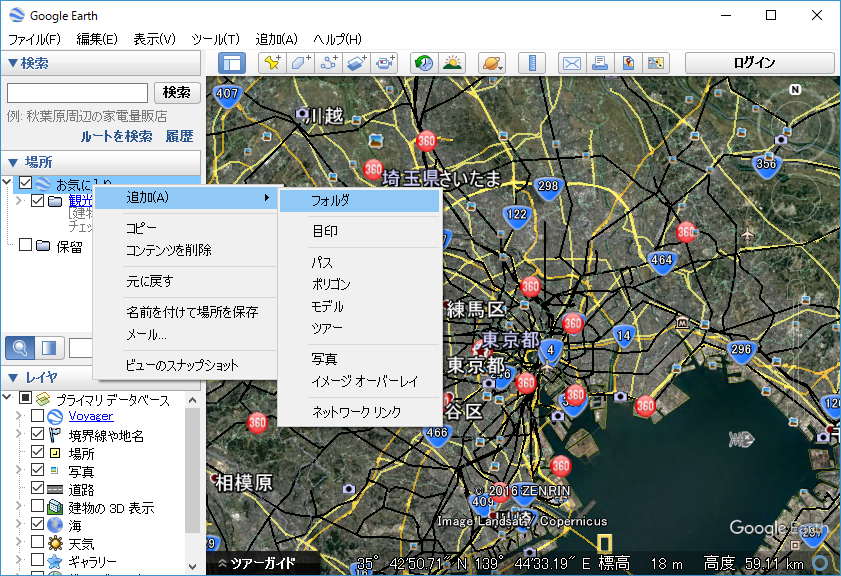Uncheck the 境界線や地名 layer
This screenshot has width=841, height=576.
[38, 433]
